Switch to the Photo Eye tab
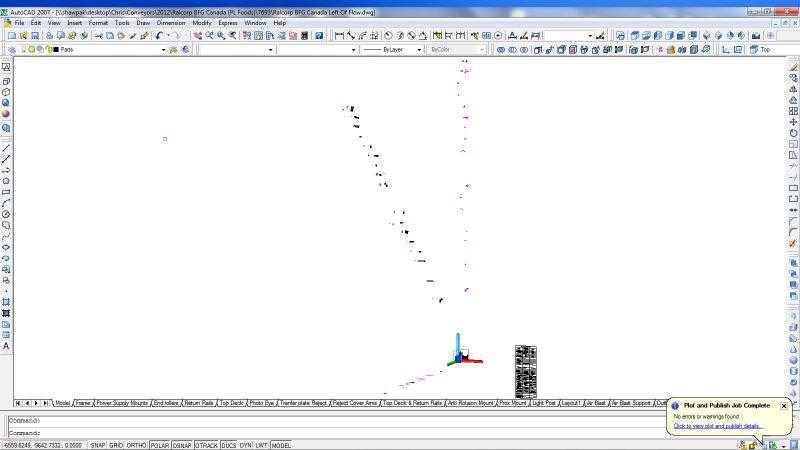Image resolution: width=800 pixels, height=450 pixels. [262, 403]
